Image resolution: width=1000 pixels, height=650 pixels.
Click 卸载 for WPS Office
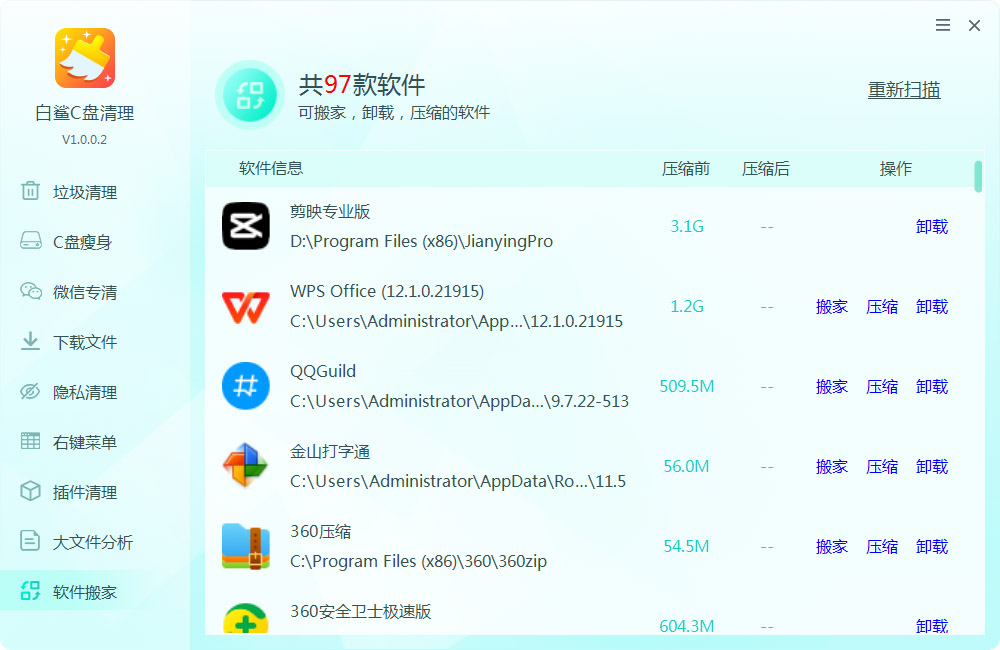(x=932, y=307)
